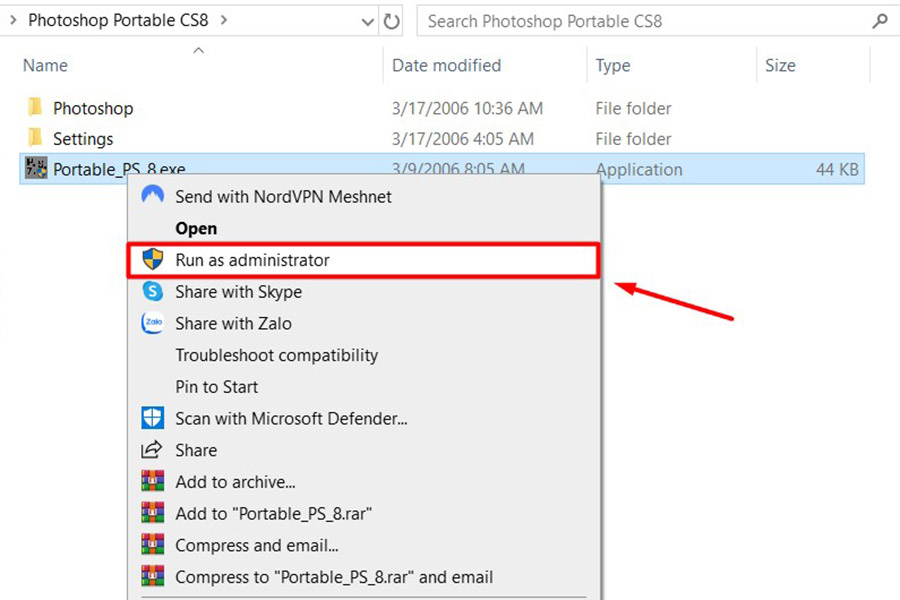
Task: Click the Run as administrator shield icon
Action: pyautogui.click(x=153, y=260)
